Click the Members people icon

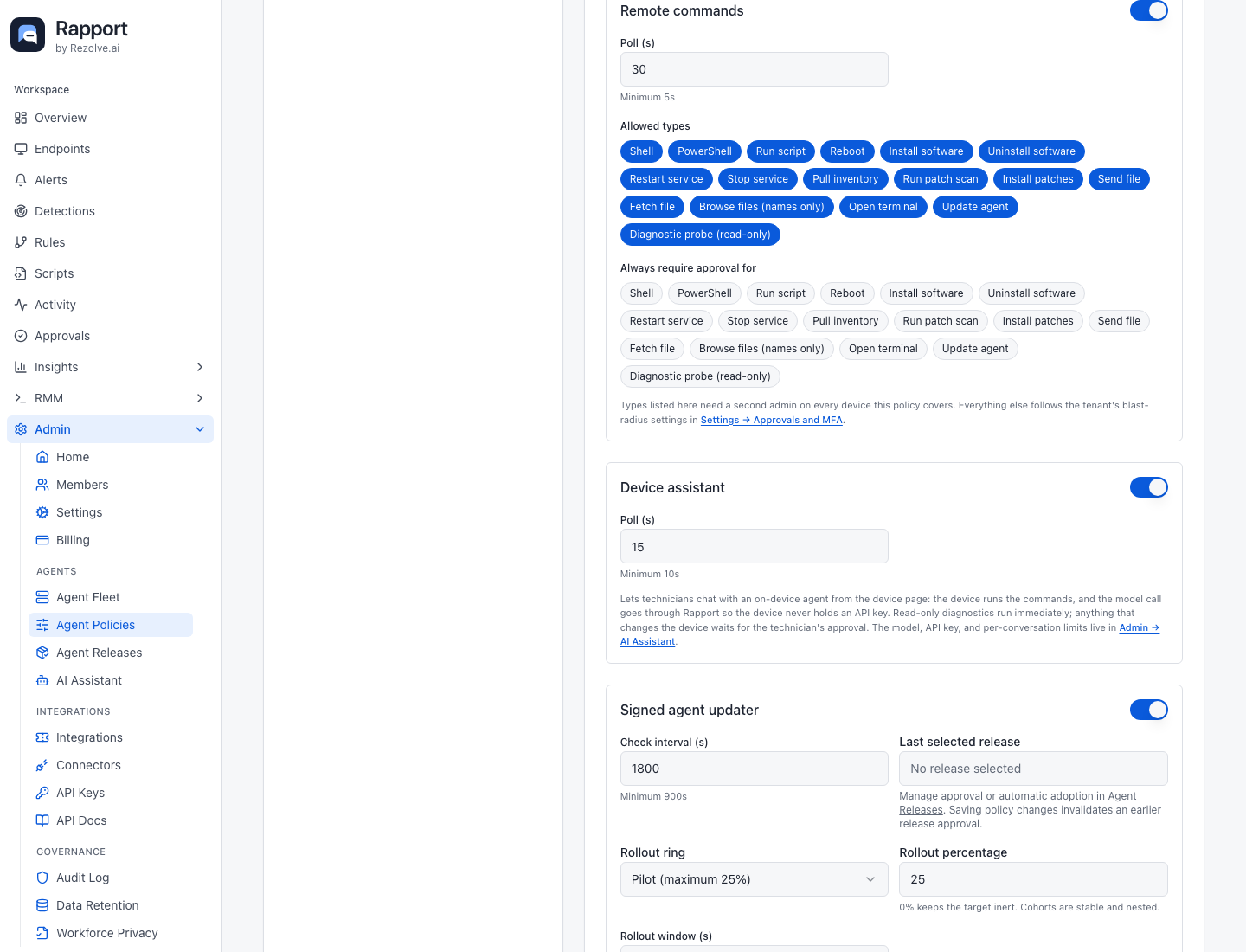tap(42, 485)
